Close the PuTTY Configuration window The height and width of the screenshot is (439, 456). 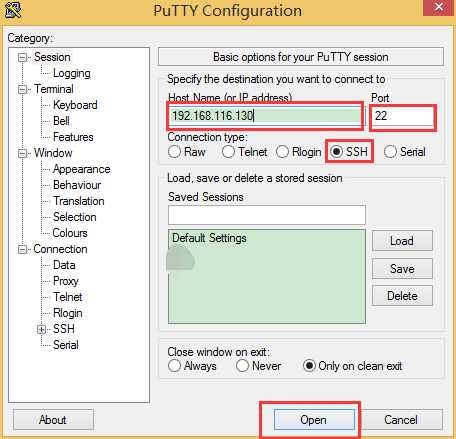pyautogui.click(x=439, y=7)
